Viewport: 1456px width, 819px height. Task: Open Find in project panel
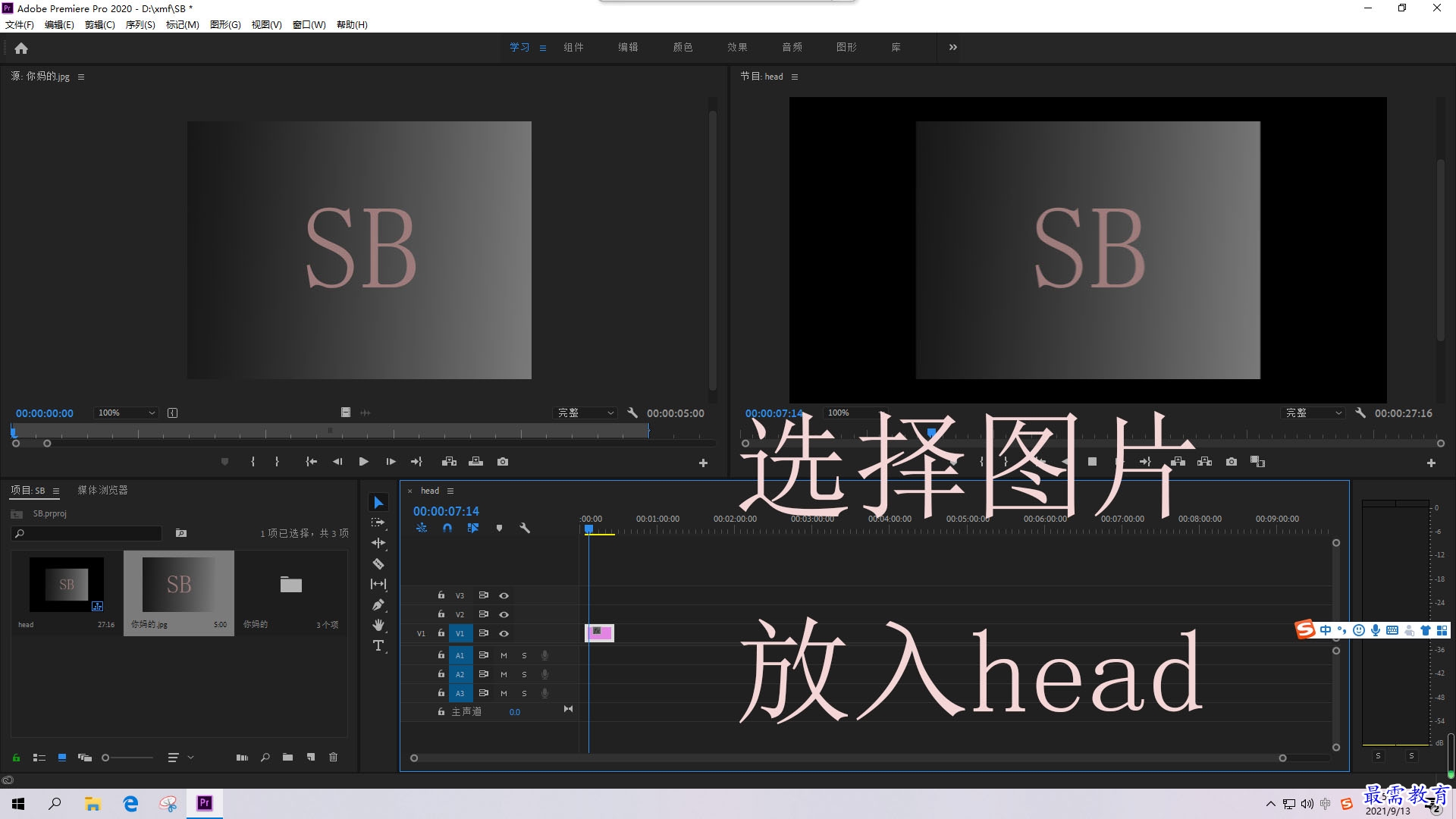[x=265, y=757]
